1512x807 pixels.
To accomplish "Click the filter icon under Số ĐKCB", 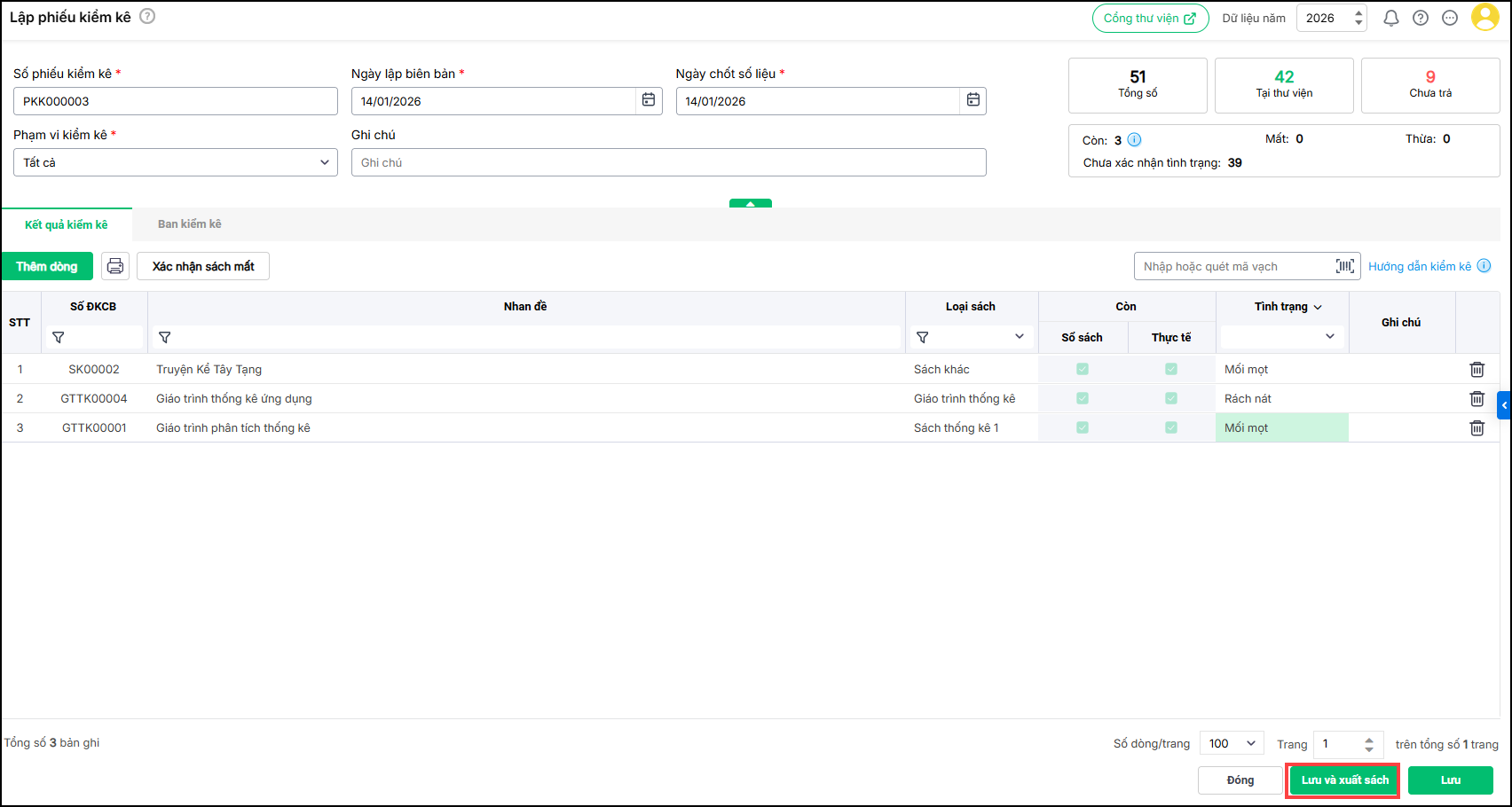I will [59, 338].
